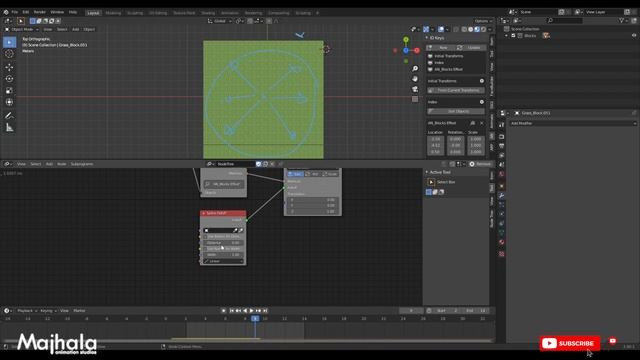Switch to the Layout workspace tab
The image size is (640, 360).
(93, 13)
